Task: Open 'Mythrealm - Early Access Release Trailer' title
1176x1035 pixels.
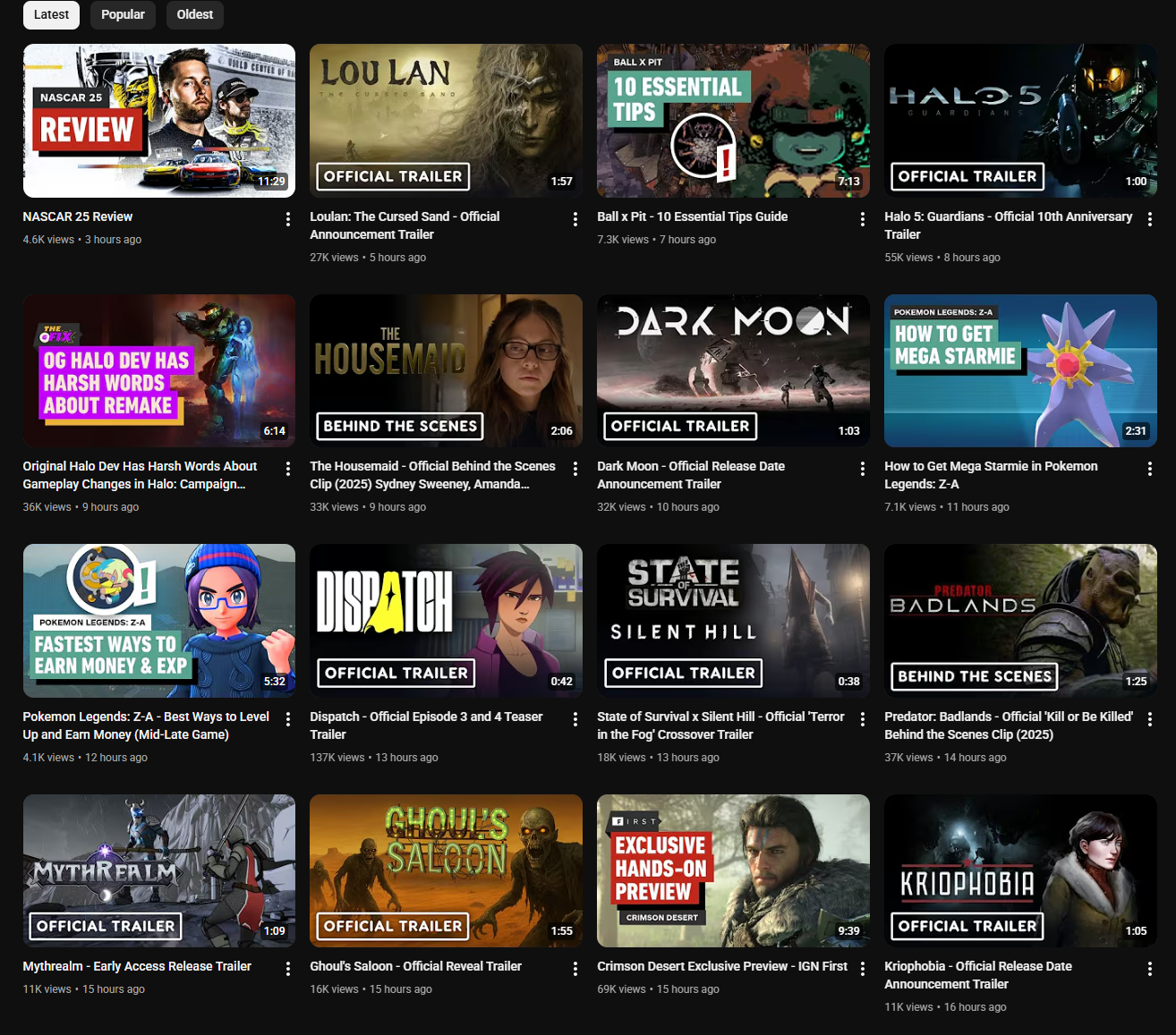Action: pos(137,966)
